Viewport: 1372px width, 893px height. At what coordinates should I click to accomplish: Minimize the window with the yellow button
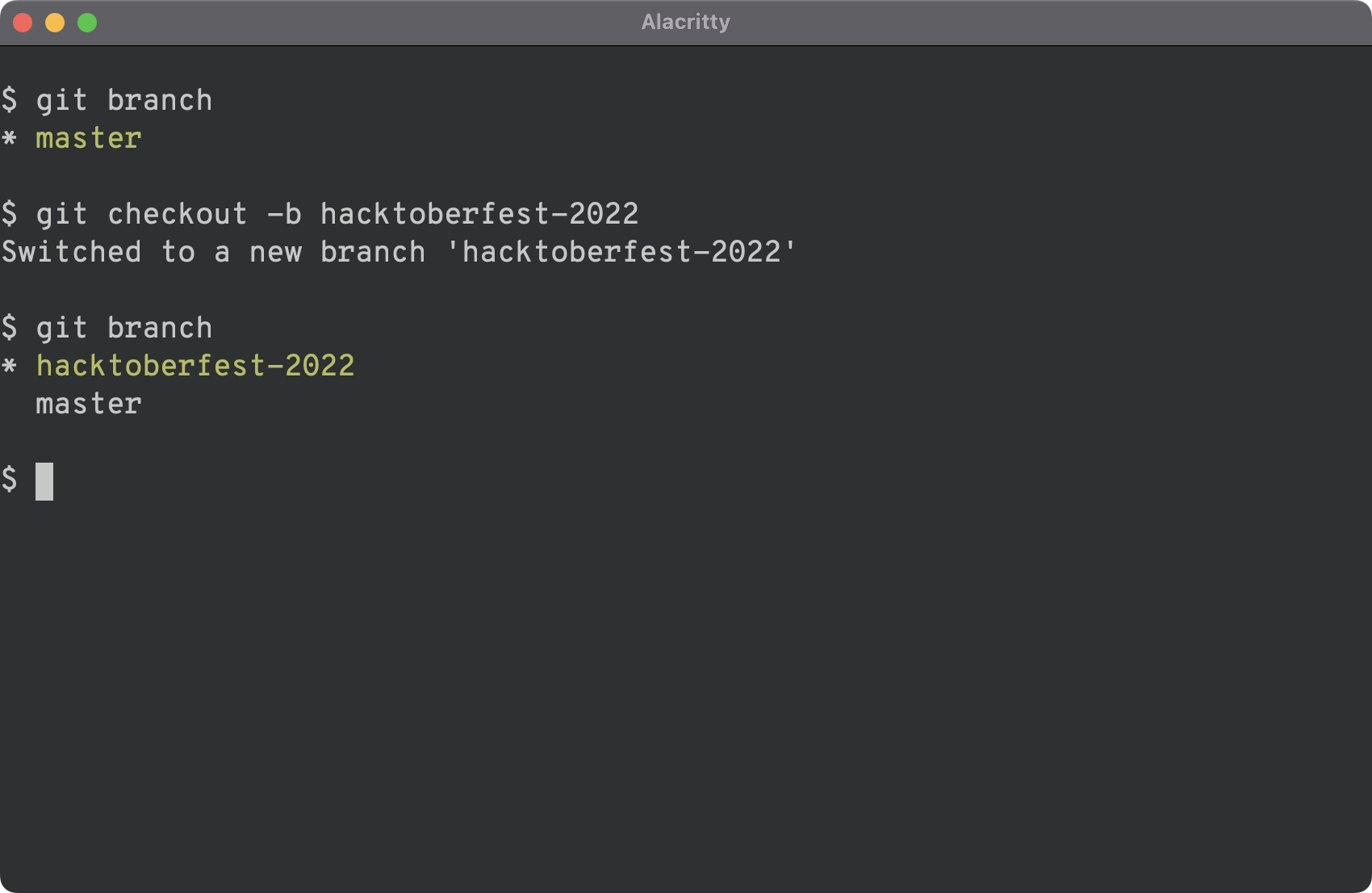coord(55,23)
